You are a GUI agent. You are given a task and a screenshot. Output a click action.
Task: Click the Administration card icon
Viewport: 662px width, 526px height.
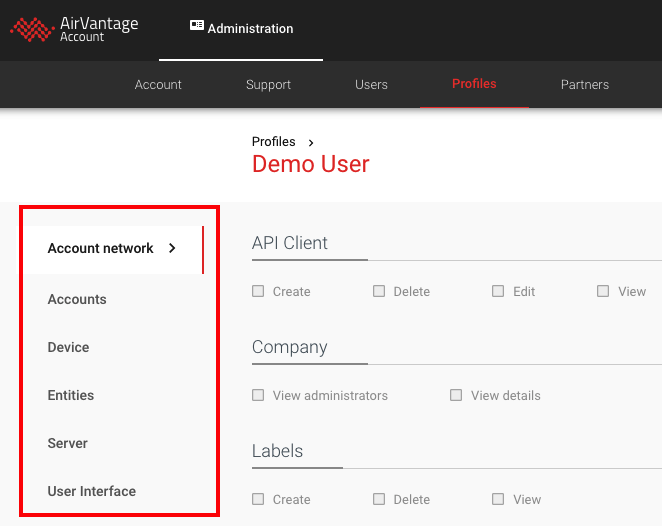coord(197,27)
